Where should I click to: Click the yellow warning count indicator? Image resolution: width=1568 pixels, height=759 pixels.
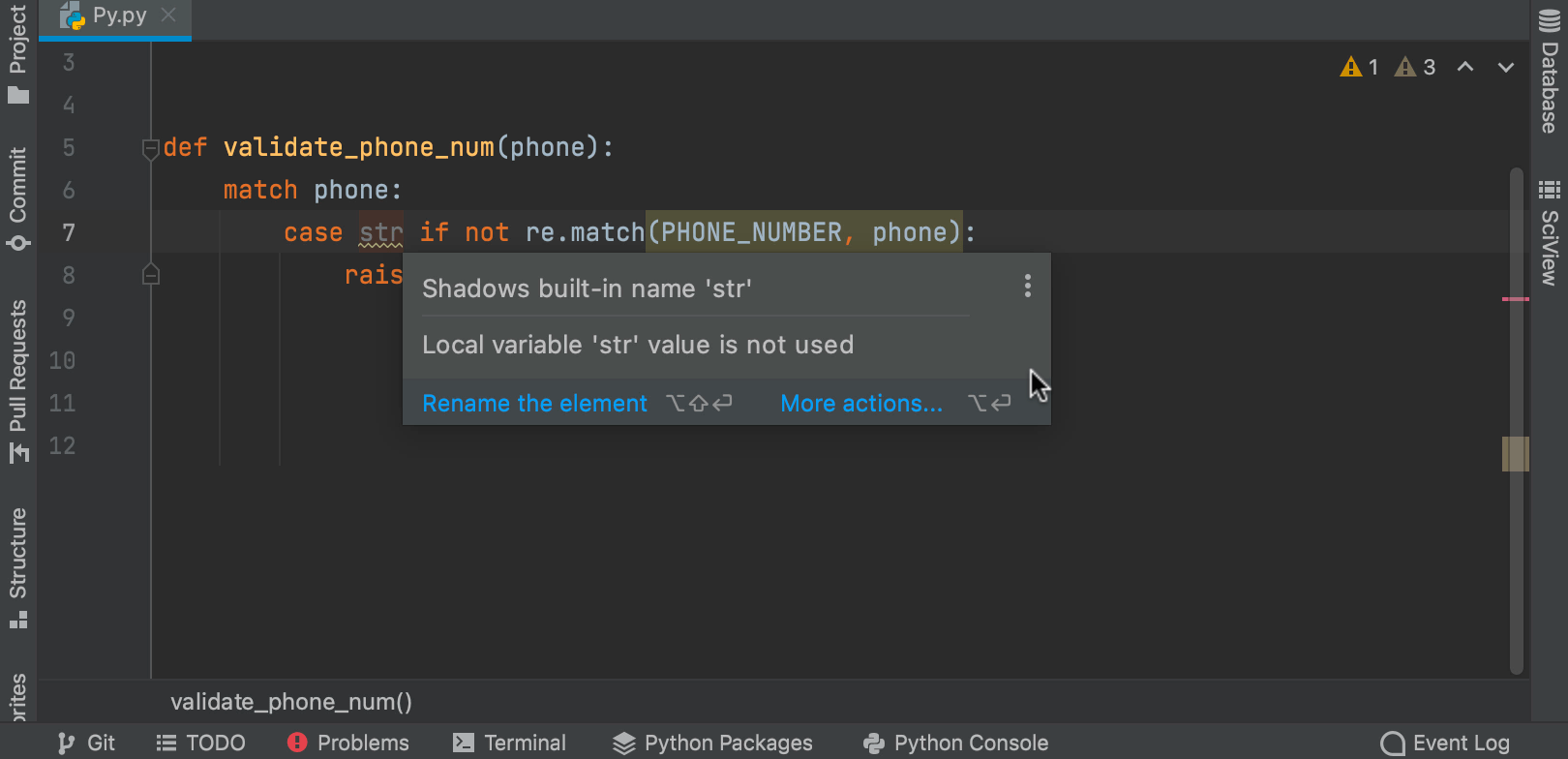pos(1359,67)
